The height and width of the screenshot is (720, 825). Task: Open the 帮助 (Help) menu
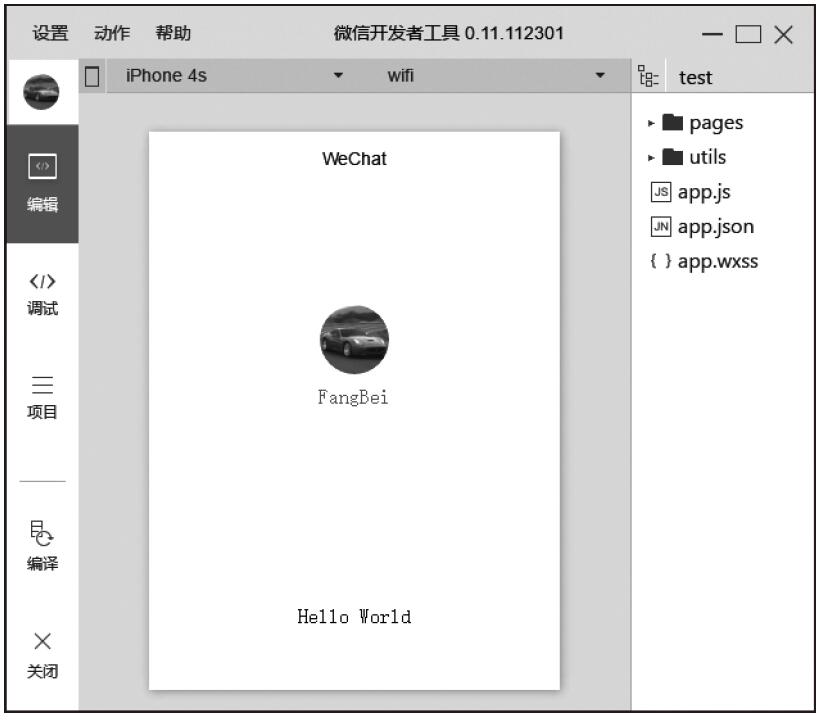click(173, 33)
